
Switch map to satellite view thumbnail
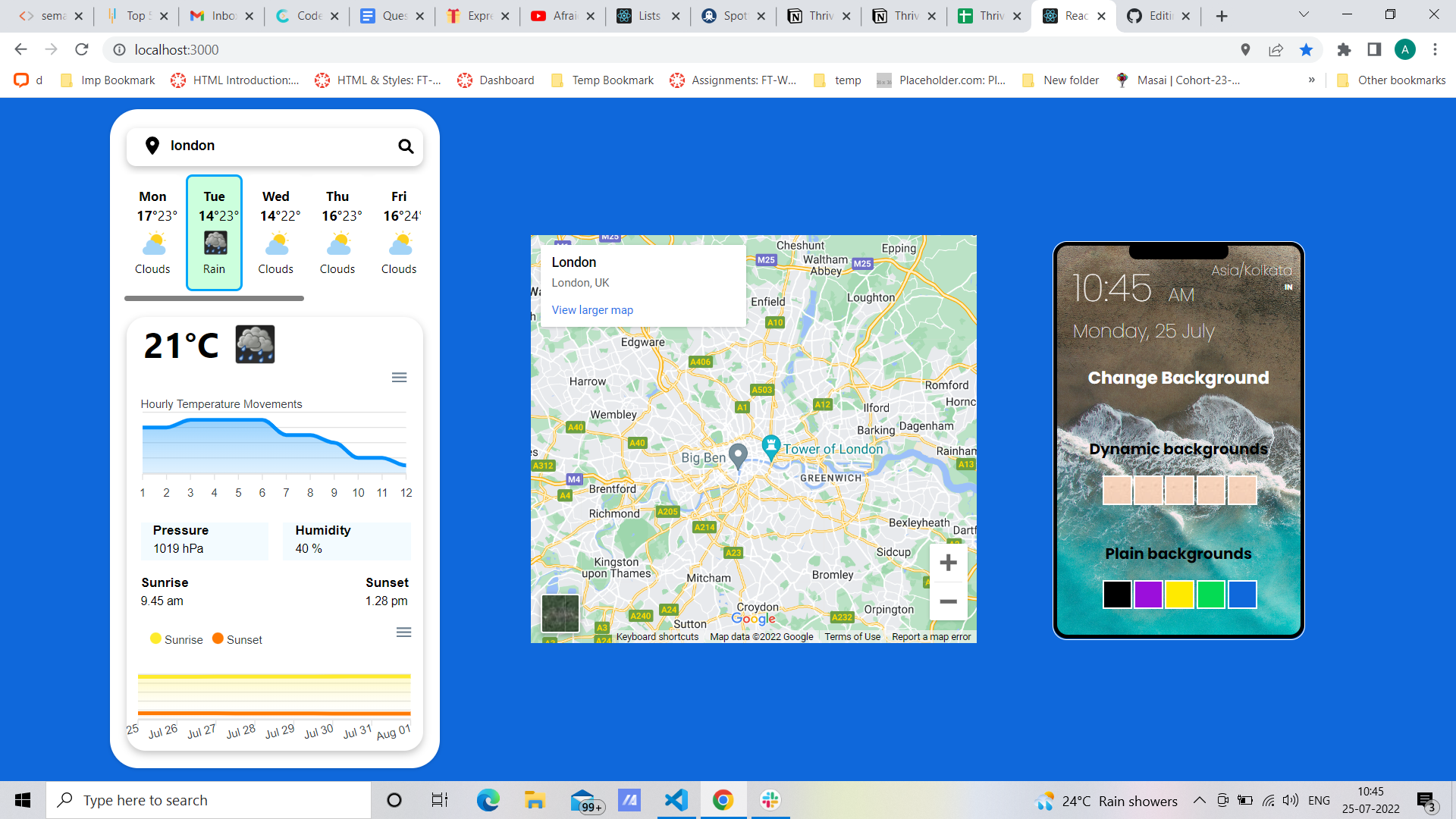coord(560,613)
